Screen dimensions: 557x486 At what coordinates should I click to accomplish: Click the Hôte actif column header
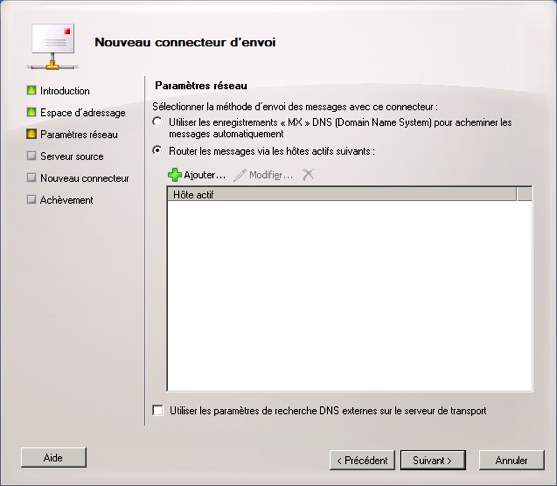tap(342, 194)
